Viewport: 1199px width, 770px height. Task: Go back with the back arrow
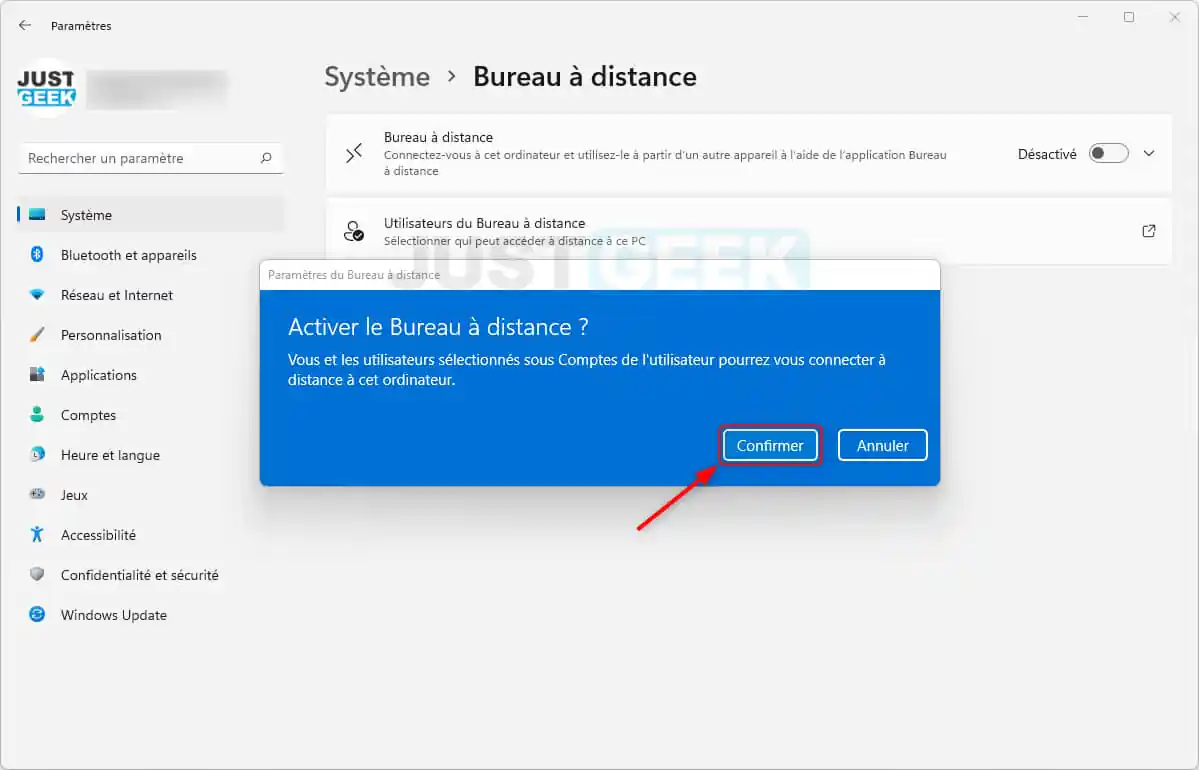pos(24,25)
